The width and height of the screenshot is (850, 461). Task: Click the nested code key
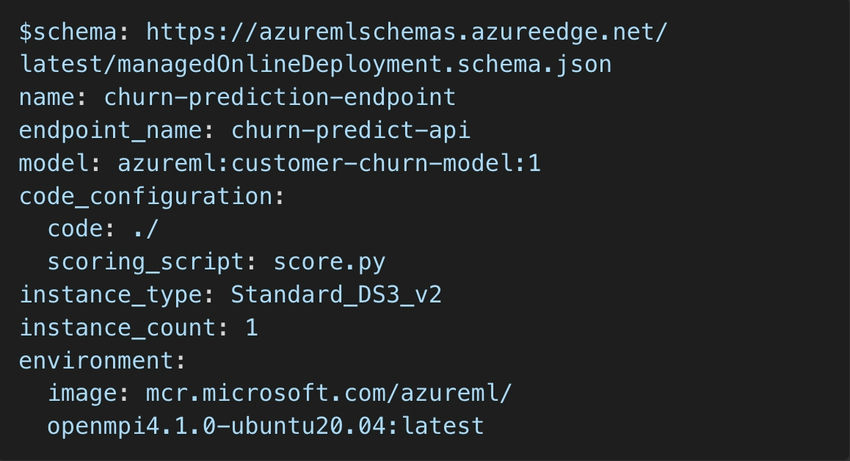75,229
